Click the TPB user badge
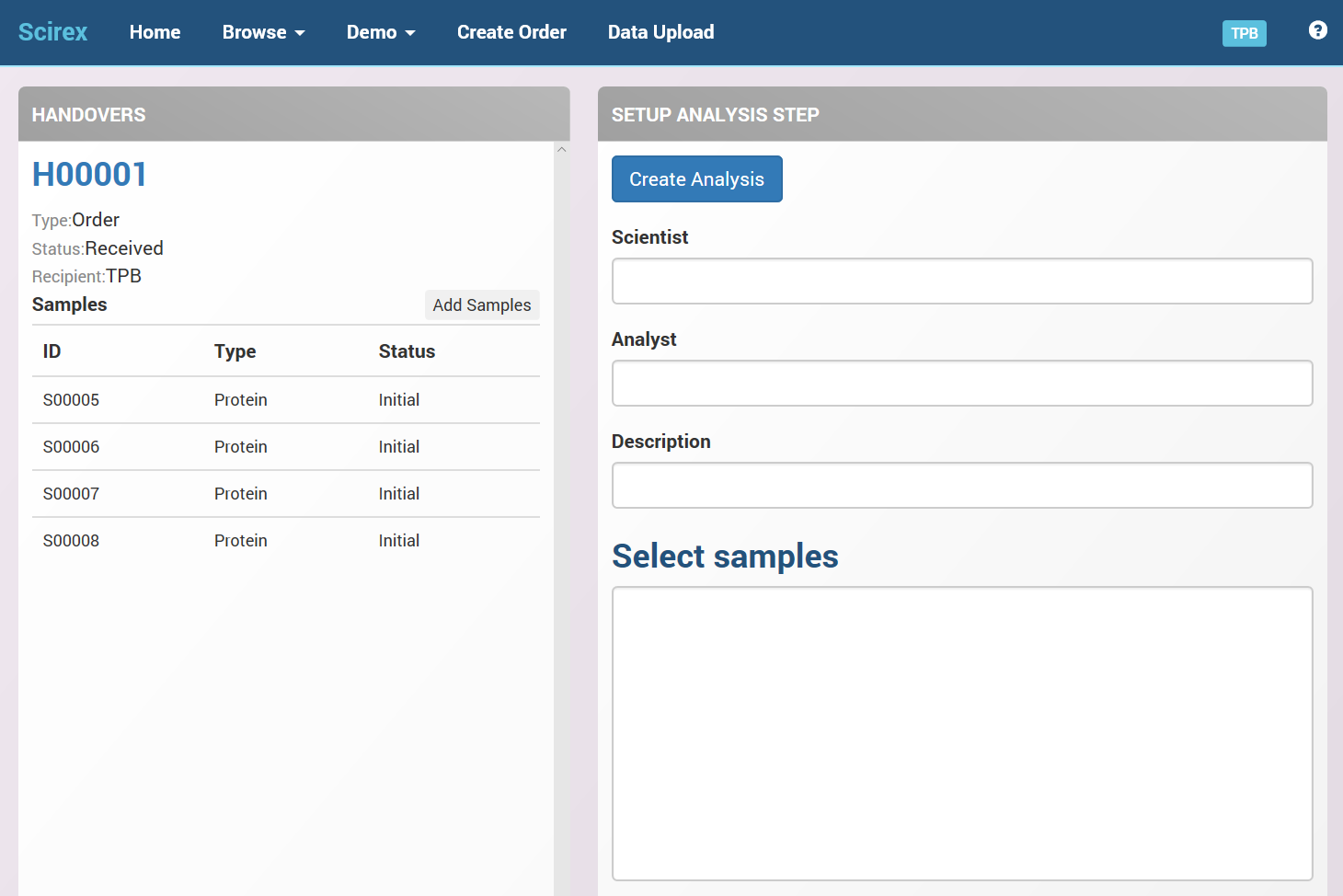This screenshot has width=1343, height=896. (1244, 33)
